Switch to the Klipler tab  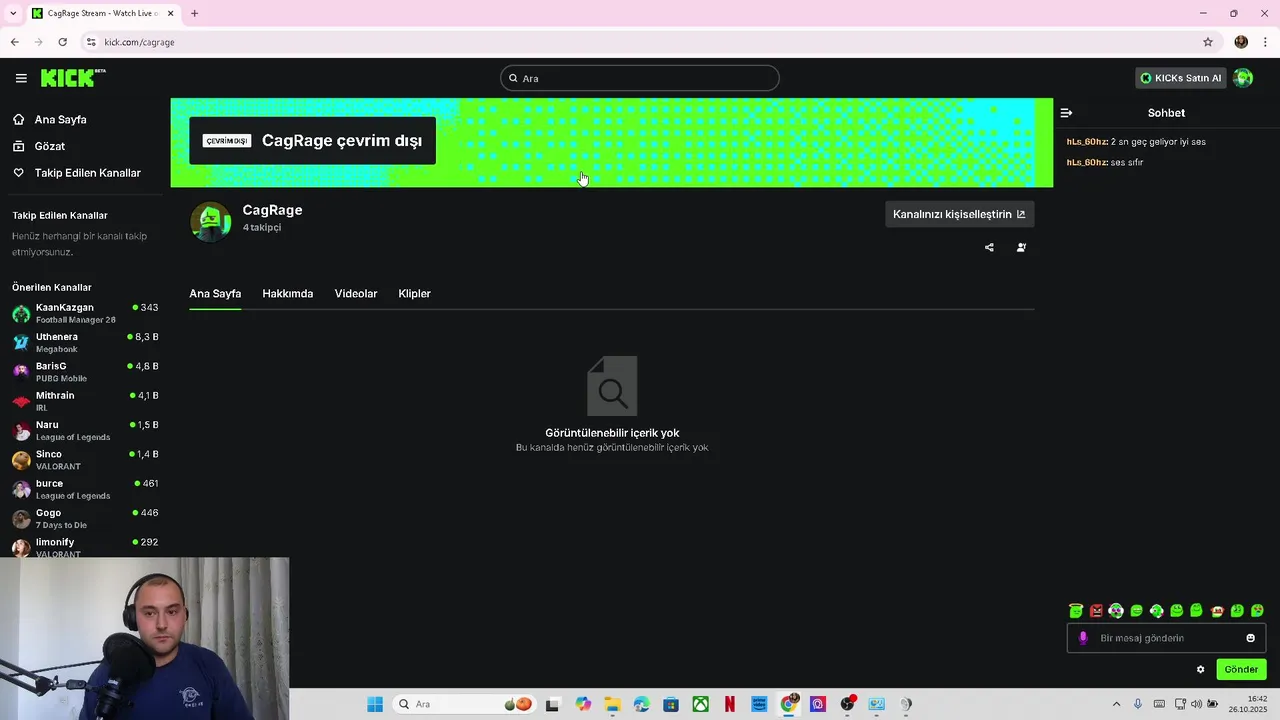click(414, 293)
